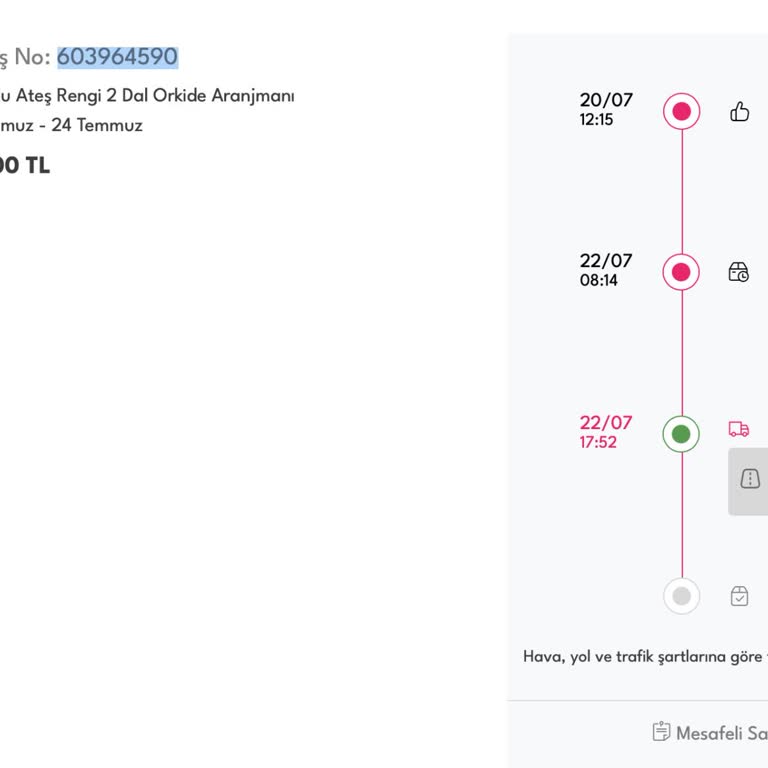Click the pink 17:52 time label
The image size is (768, 768).
598,442
